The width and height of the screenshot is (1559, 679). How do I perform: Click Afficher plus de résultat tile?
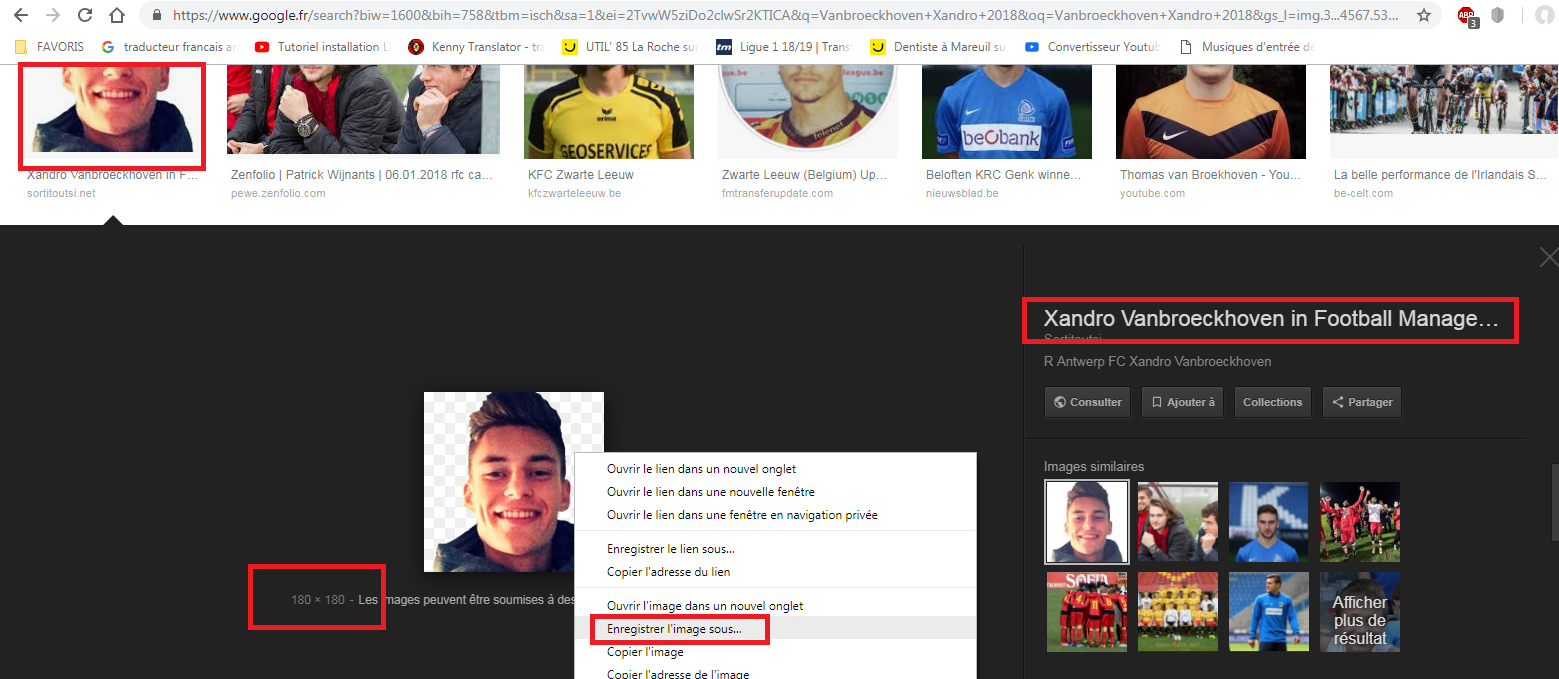click(1360, 612)
